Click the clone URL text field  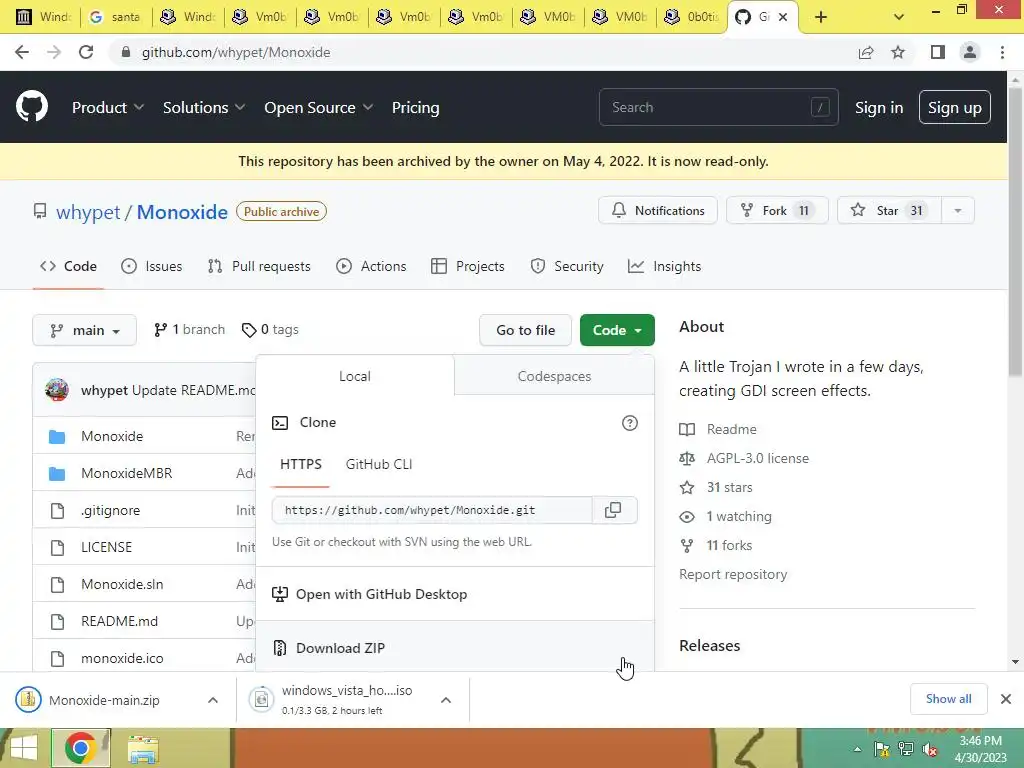click(x=432, y=510)
